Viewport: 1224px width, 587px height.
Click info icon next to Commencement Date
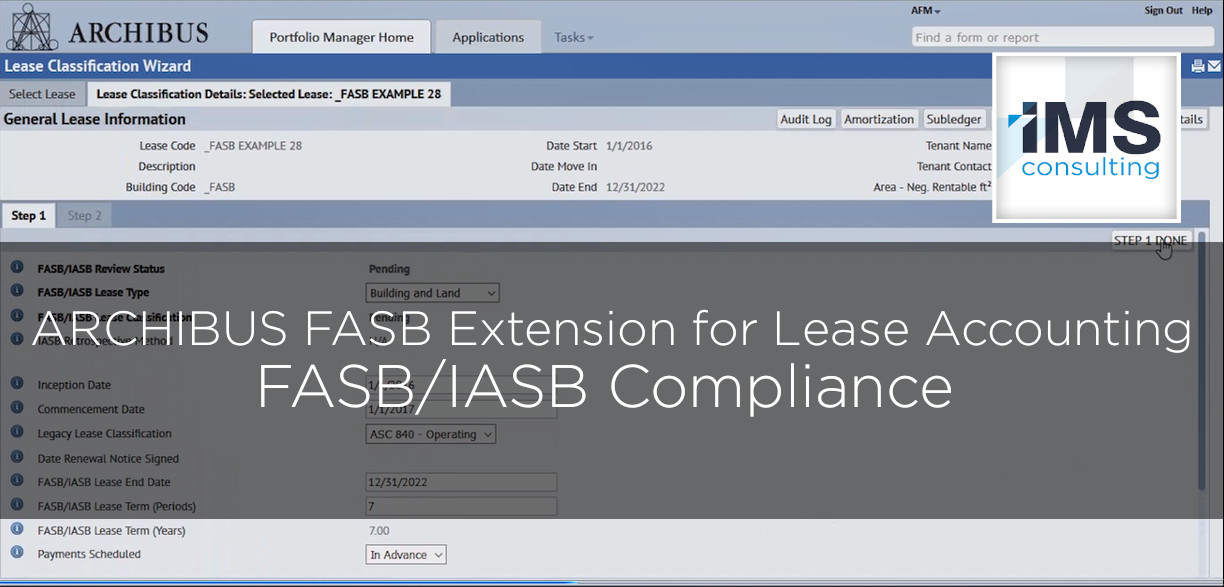[x=17, y=408]
